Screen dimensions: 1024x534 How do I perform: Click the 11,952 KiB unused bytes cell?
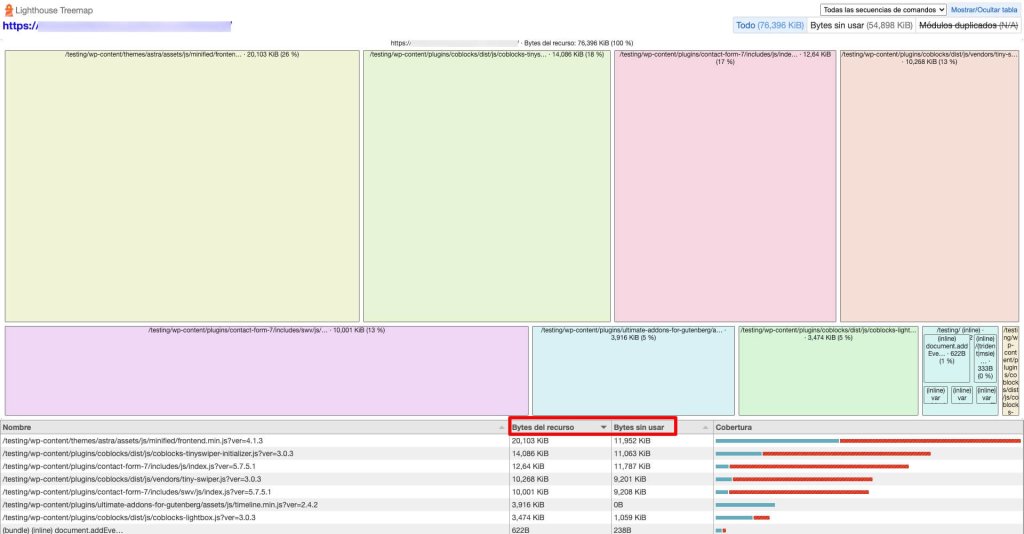tap(662, 441)
